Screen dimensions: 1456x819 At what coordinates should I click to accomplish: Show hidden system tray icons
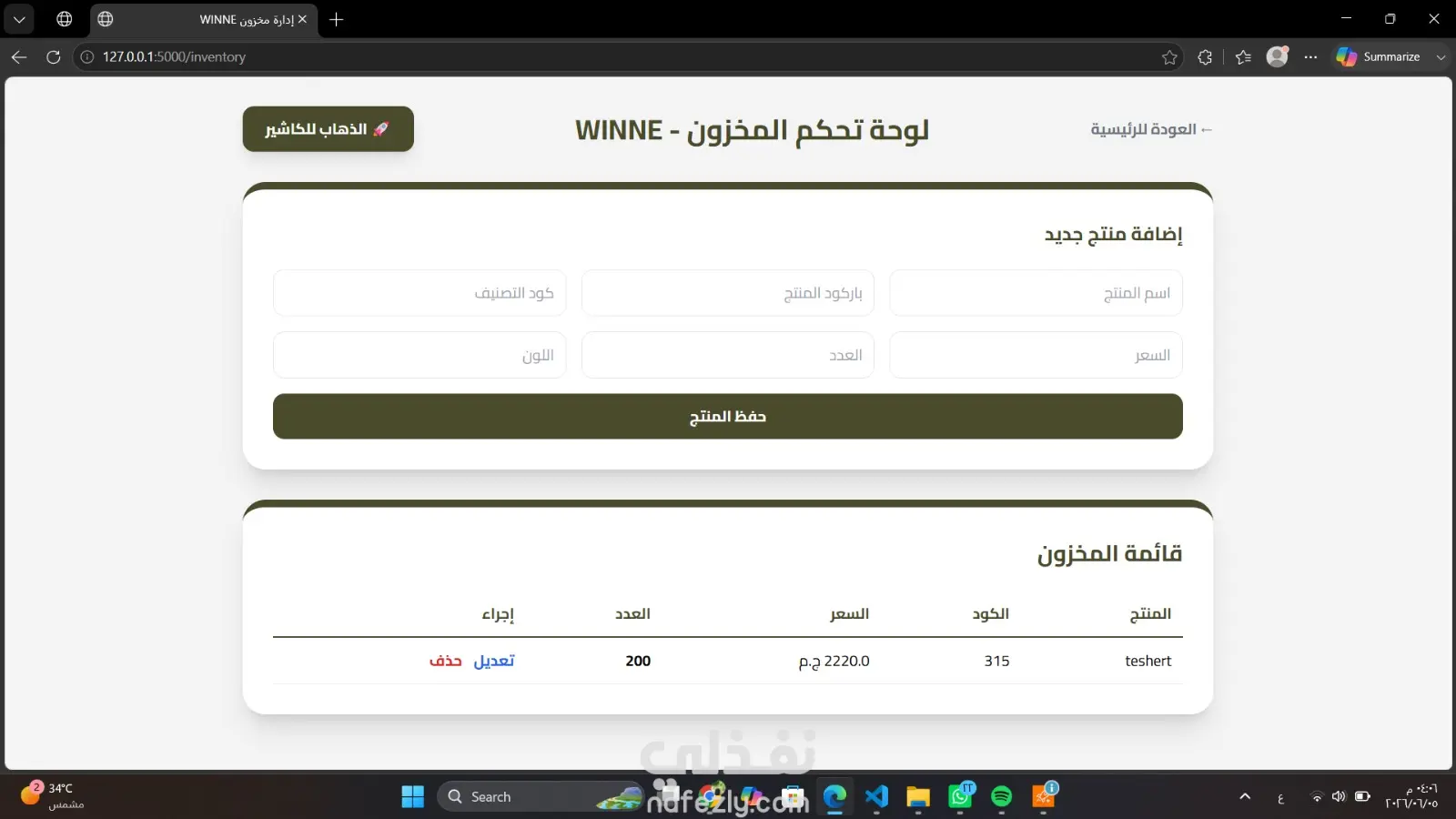(x=1245, y=797)
